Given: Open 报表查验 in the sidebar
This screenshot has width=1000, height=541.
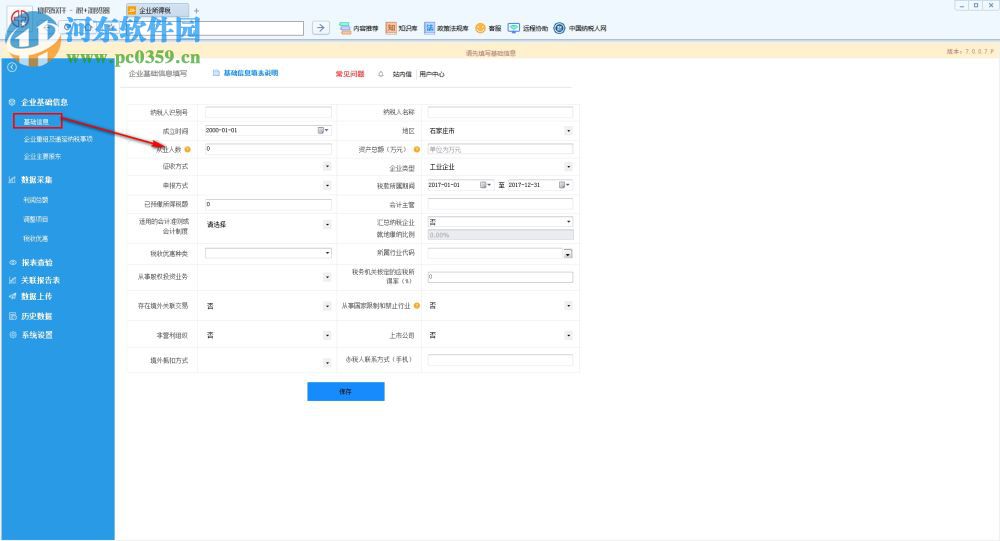Looking at the screenshot, I should pos(37,263).
